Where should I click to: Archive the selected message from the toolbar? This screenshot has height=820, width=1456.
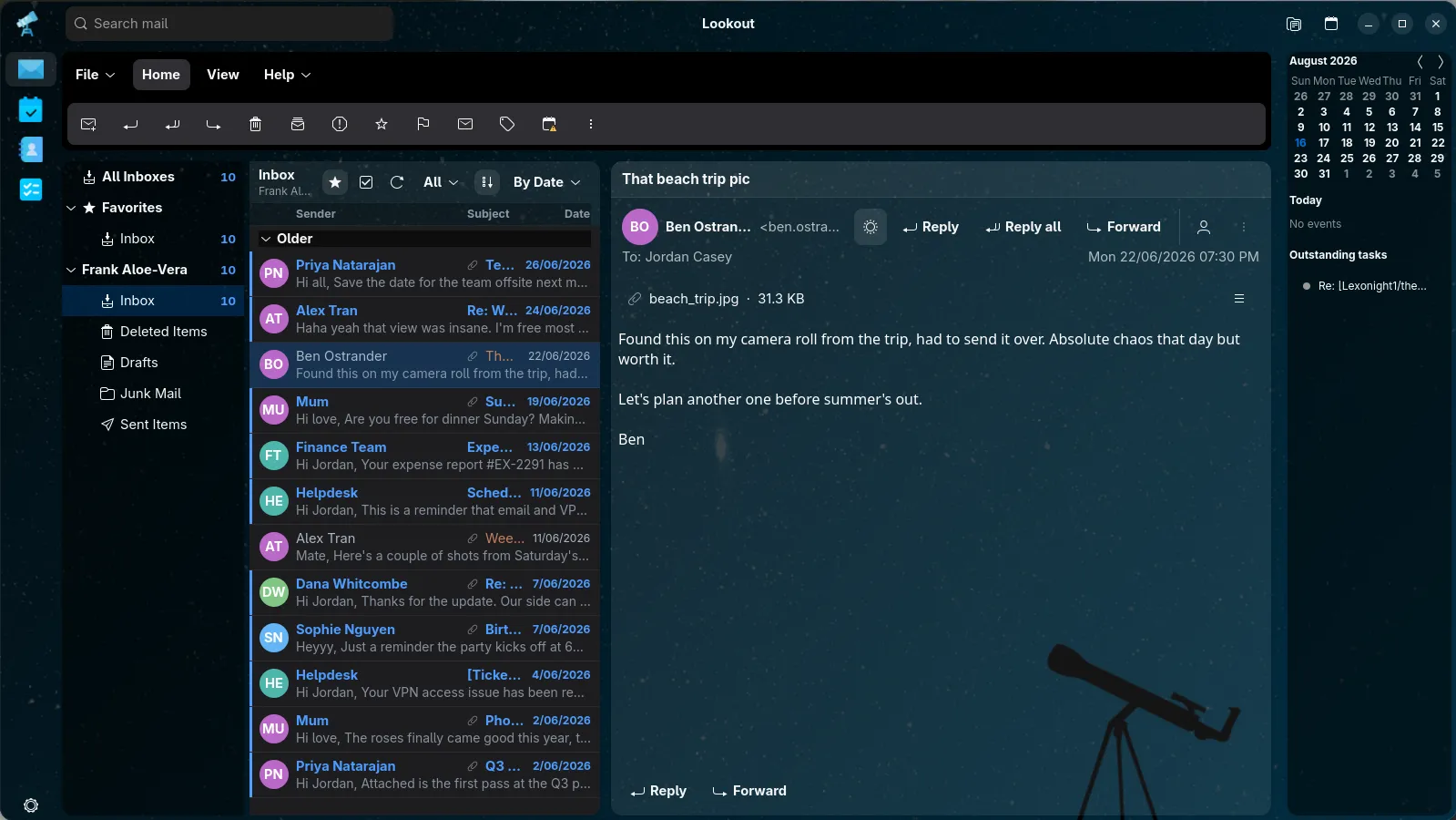click(x=298, y=124)
